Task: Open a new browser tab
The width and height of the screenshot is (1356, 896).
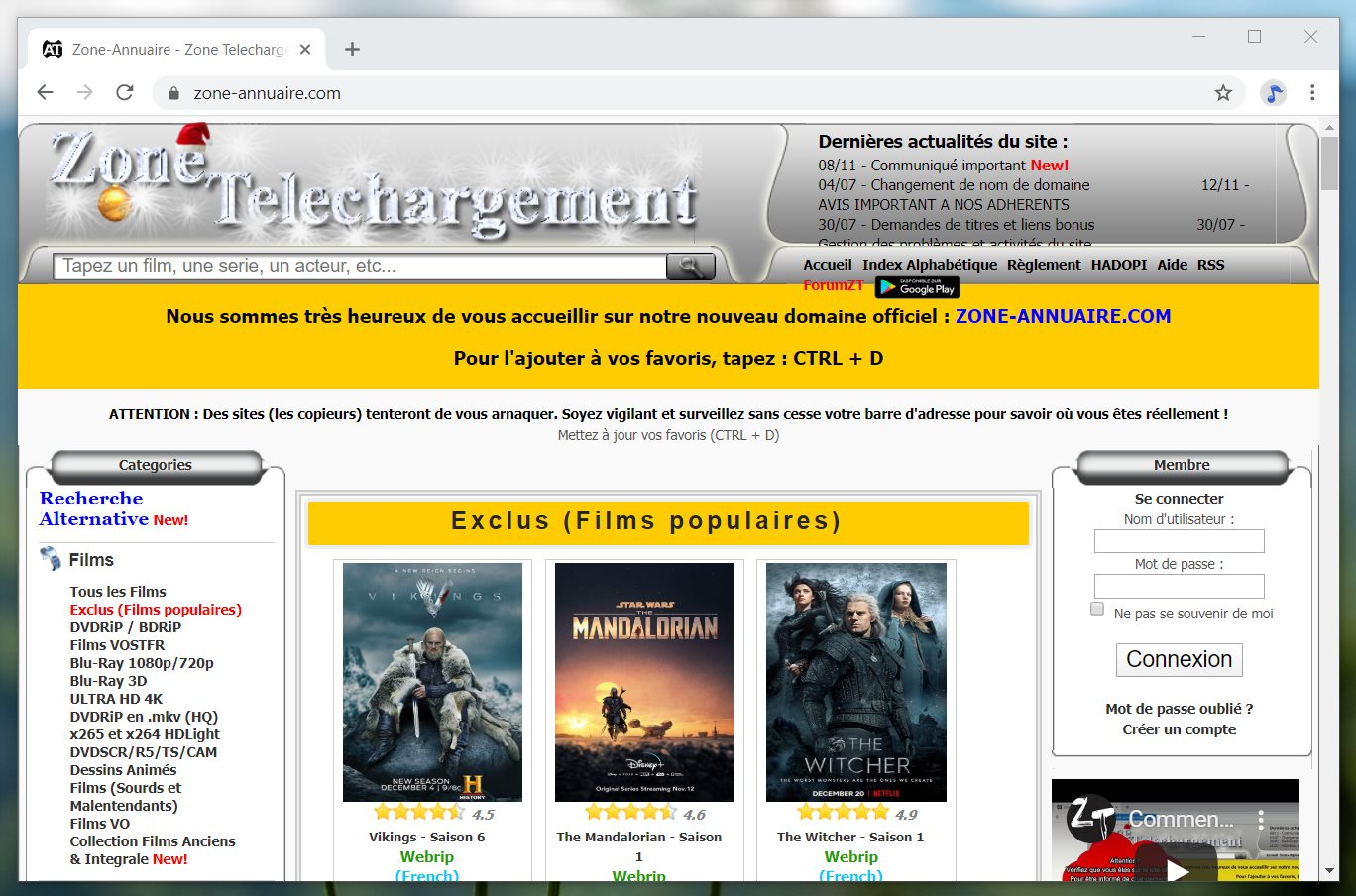Action: point(352,50)
